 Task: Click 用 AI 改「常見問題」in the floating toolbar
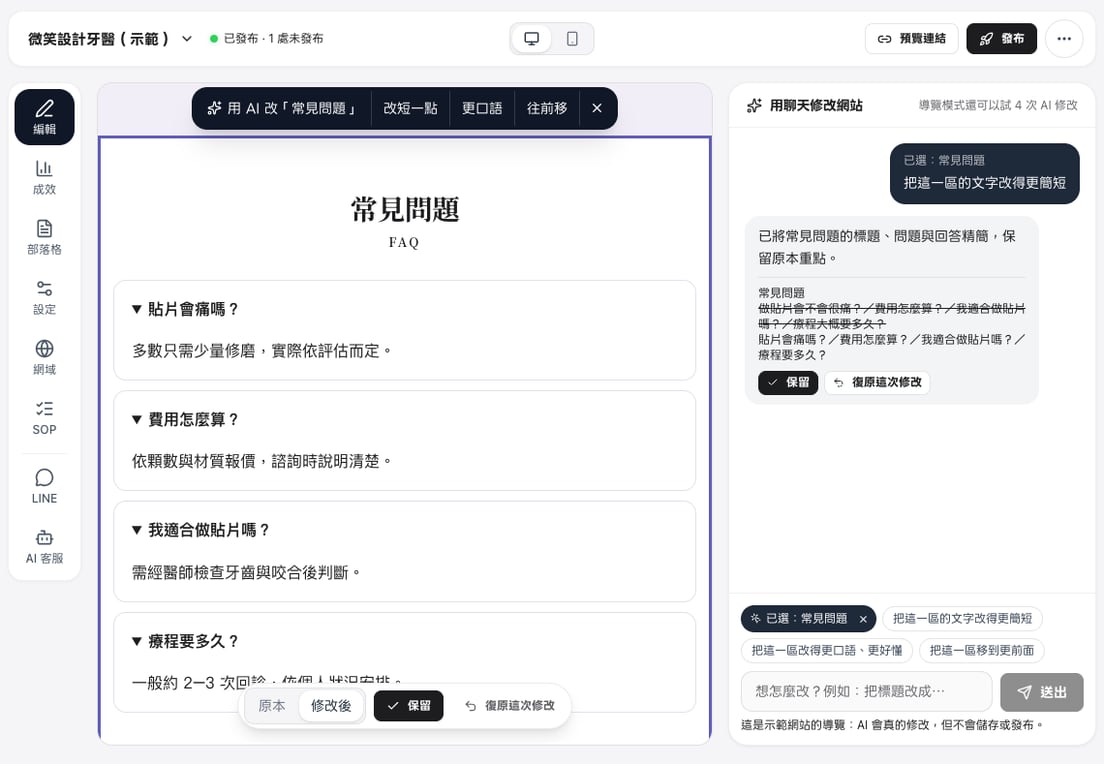coord(282,108)
